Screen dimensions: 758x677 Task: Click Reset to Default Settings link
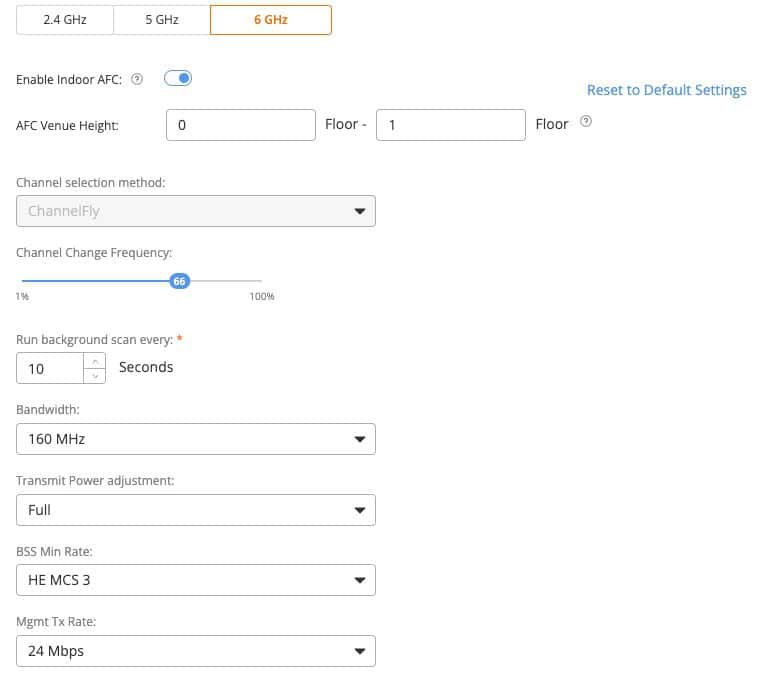click(667, 90)
